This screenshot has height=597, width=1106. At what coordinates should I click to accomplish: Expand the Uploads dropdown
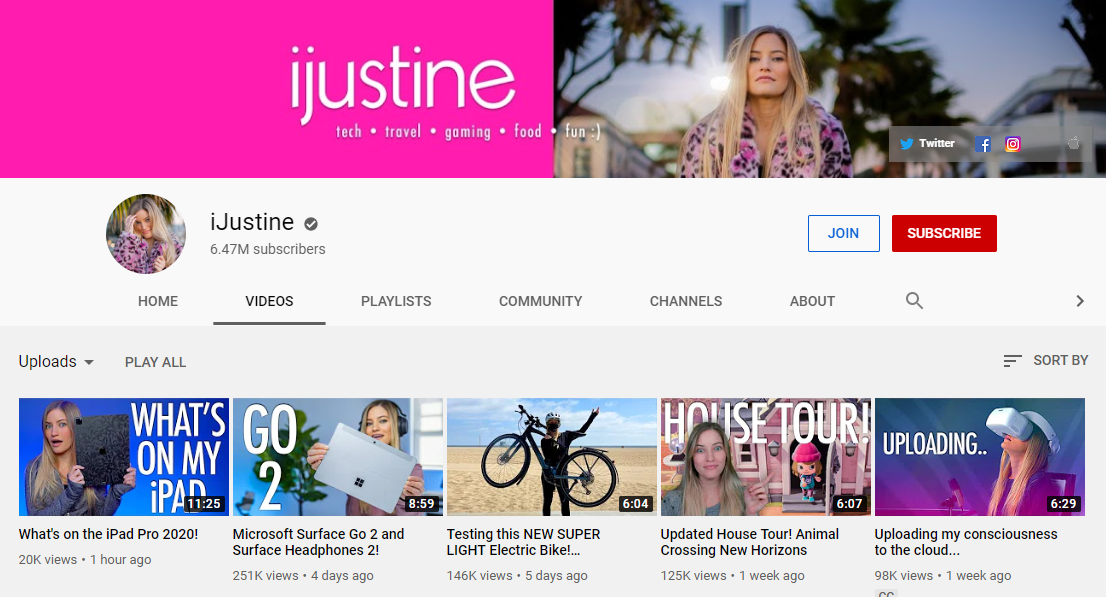(56, 361)
